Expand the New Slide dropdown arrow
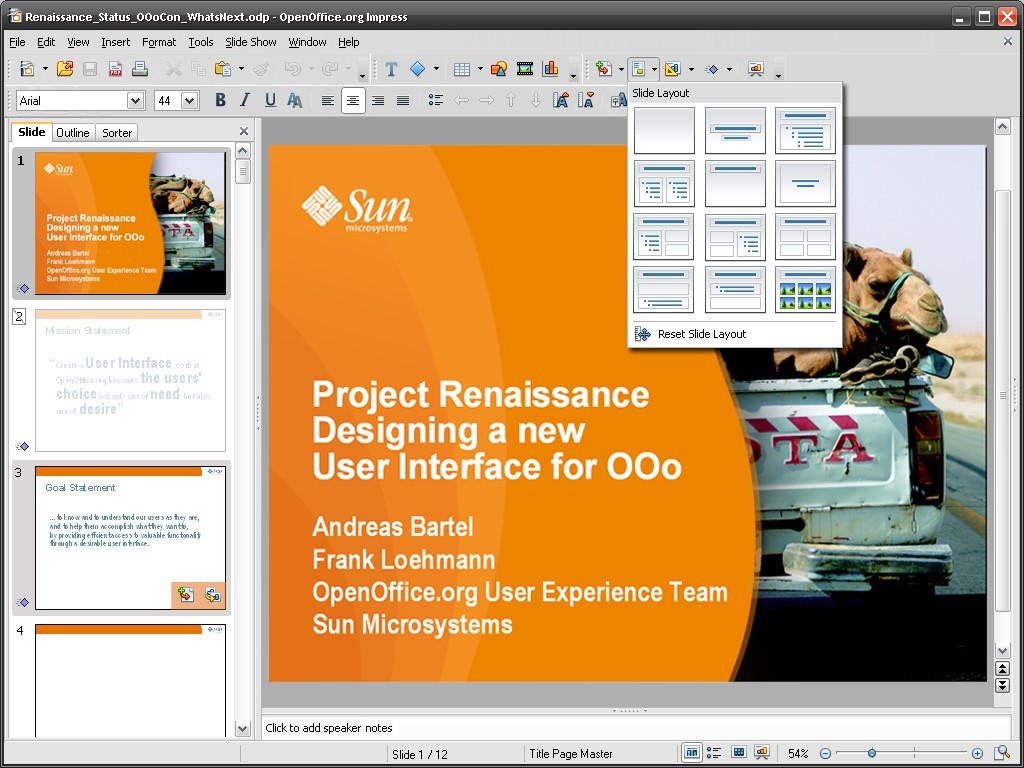This screenshot has width=1024, height=768. [x=621, y=69]
